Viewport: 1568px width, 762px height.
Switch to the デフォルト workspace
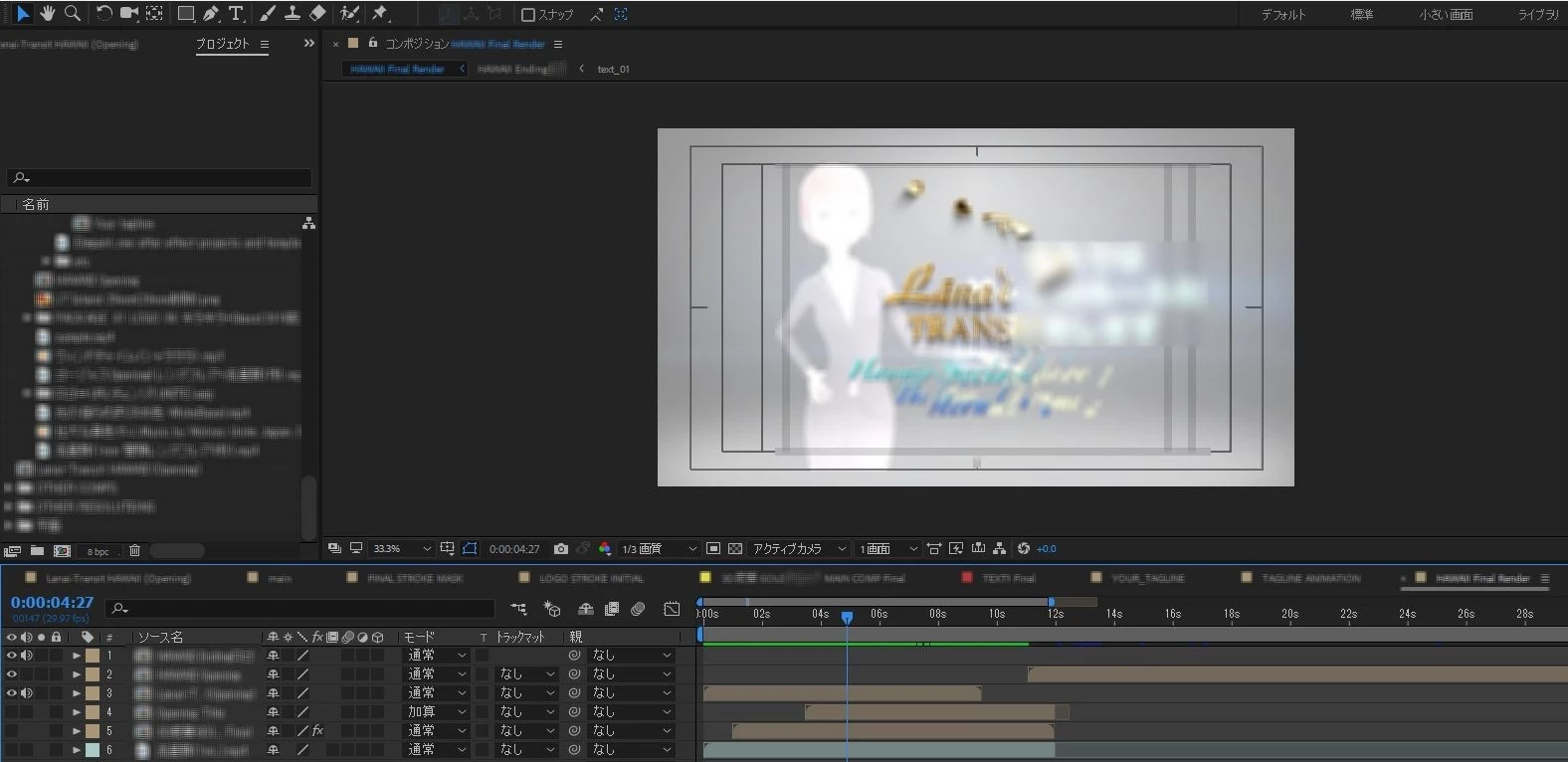pyautogui.click(x=1283, y=14)
